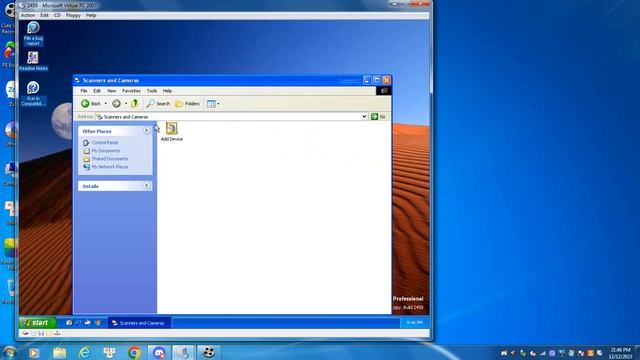Open Run in Compatibility desktop icon

[33, 93]
